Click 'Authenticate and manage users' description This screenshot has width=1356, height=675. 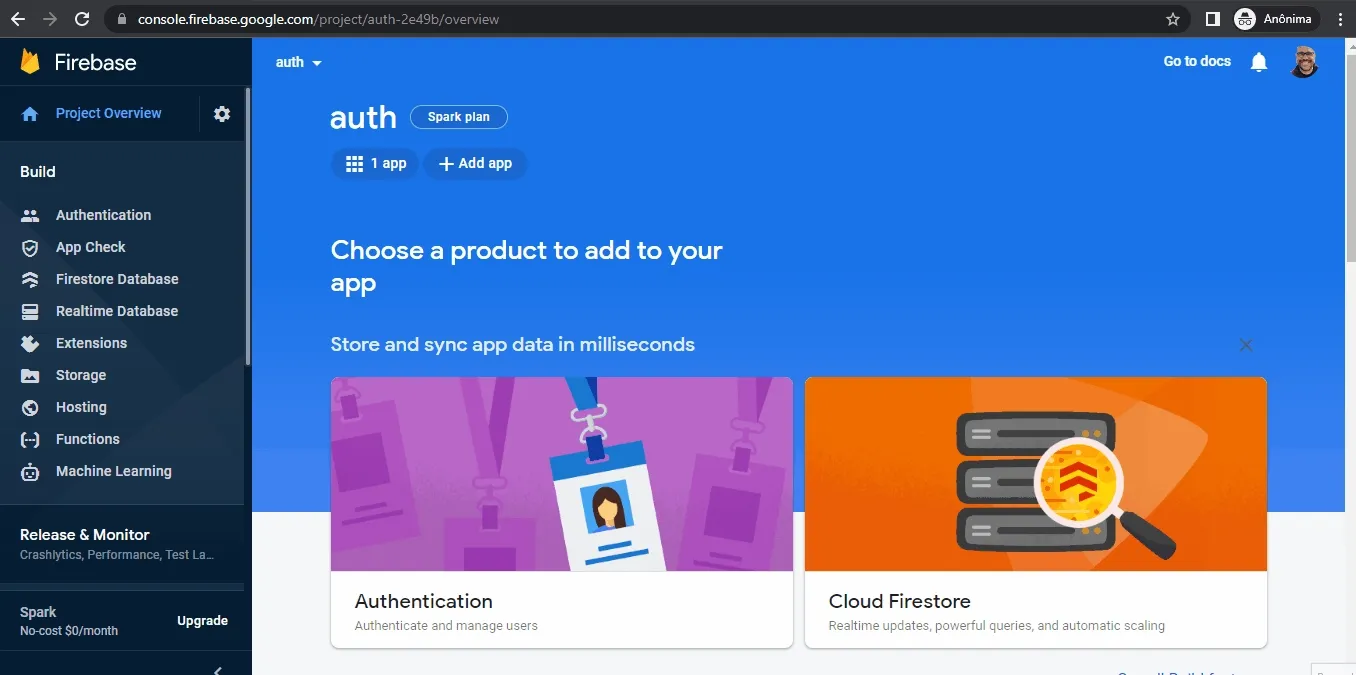pos(446,626)
